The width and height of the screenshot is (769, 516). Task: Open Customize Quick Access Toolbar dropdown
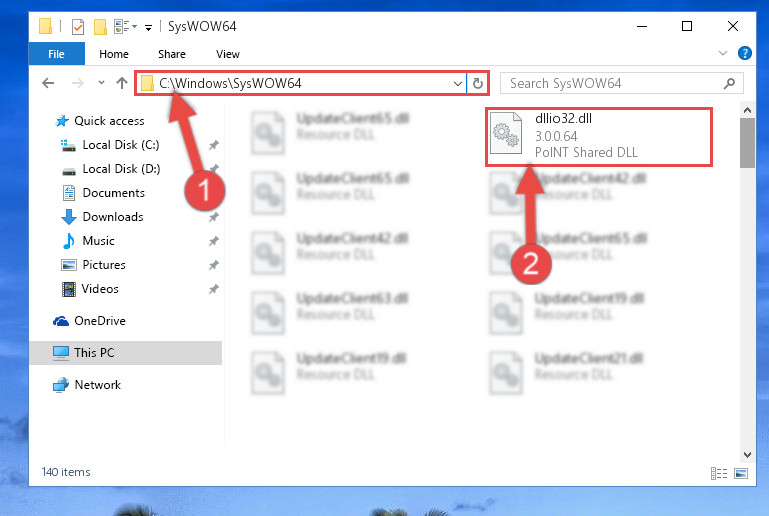tap(148, 27)
